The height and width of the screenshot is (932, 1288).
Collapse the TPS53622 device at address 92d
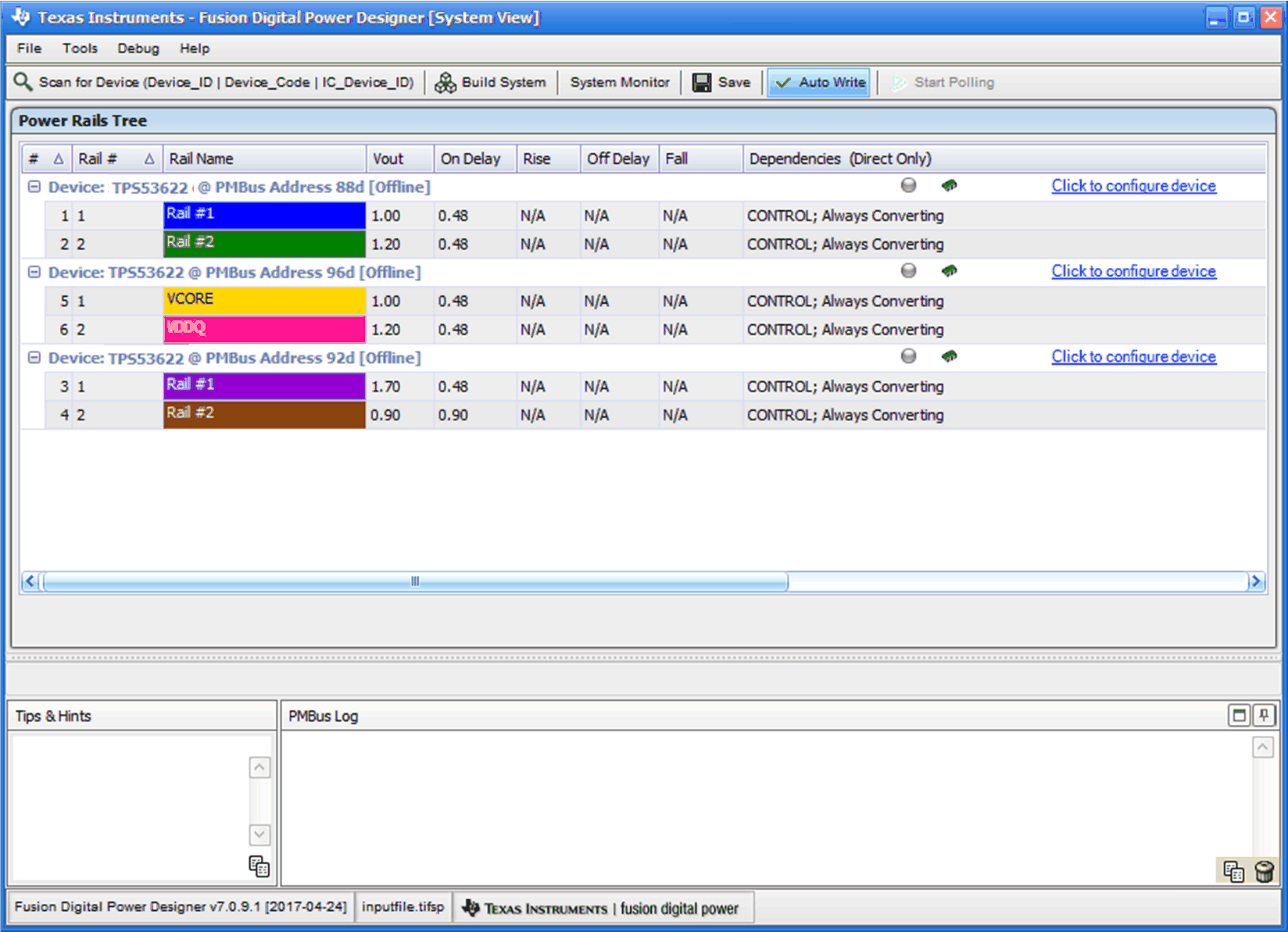pyautogui.click(x=34, y=357)
